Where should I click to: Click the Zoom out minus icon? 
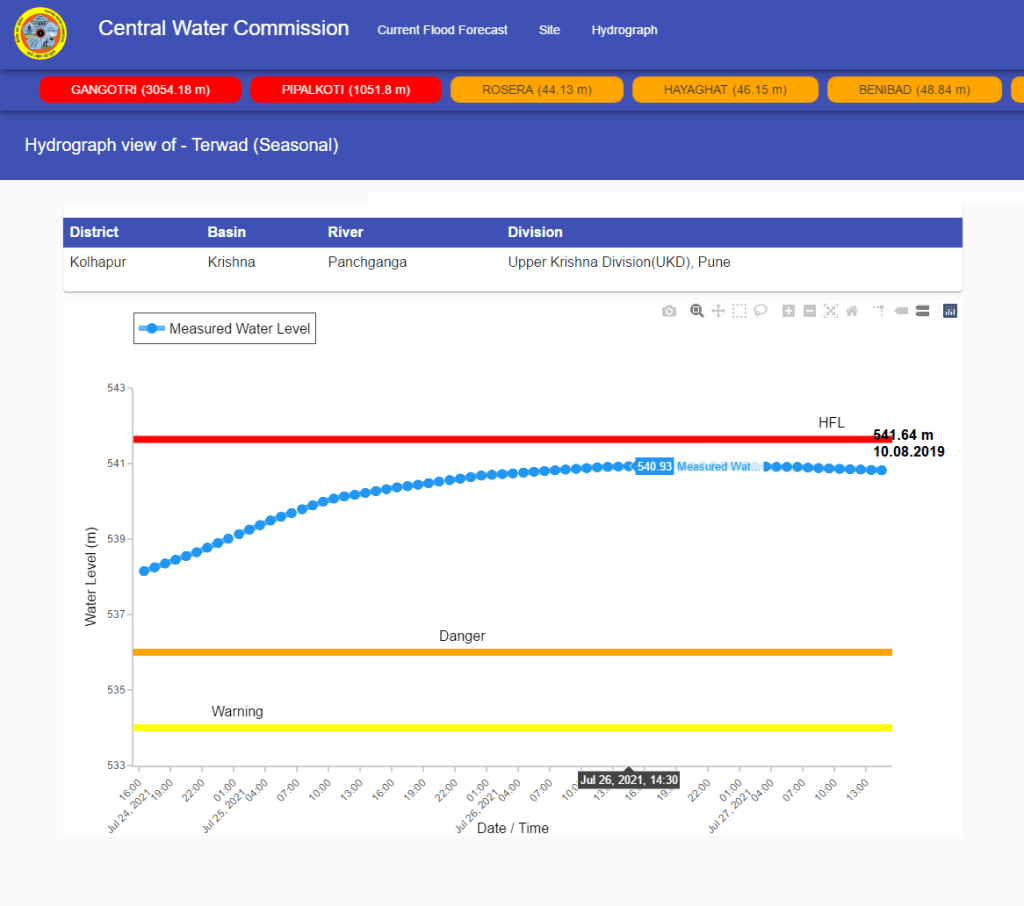coord(809,311)
